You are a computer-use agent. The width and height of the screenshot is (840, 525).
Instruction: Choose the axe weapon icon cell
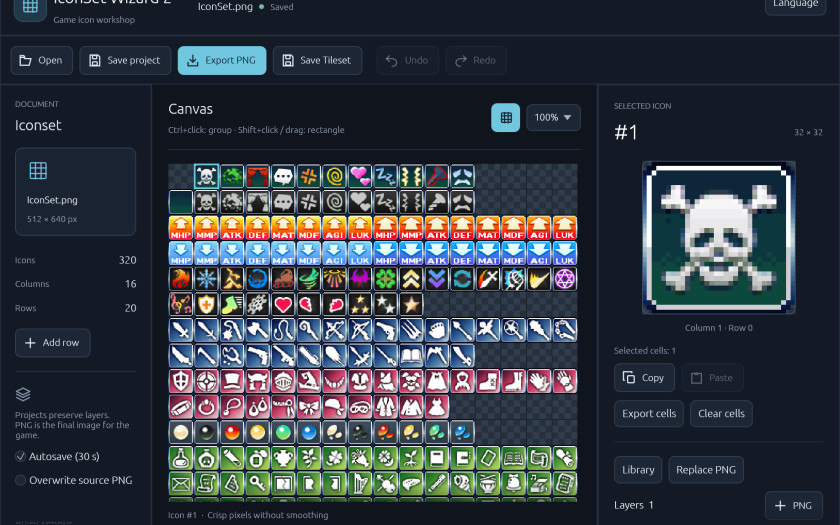[x=258, y=330]
